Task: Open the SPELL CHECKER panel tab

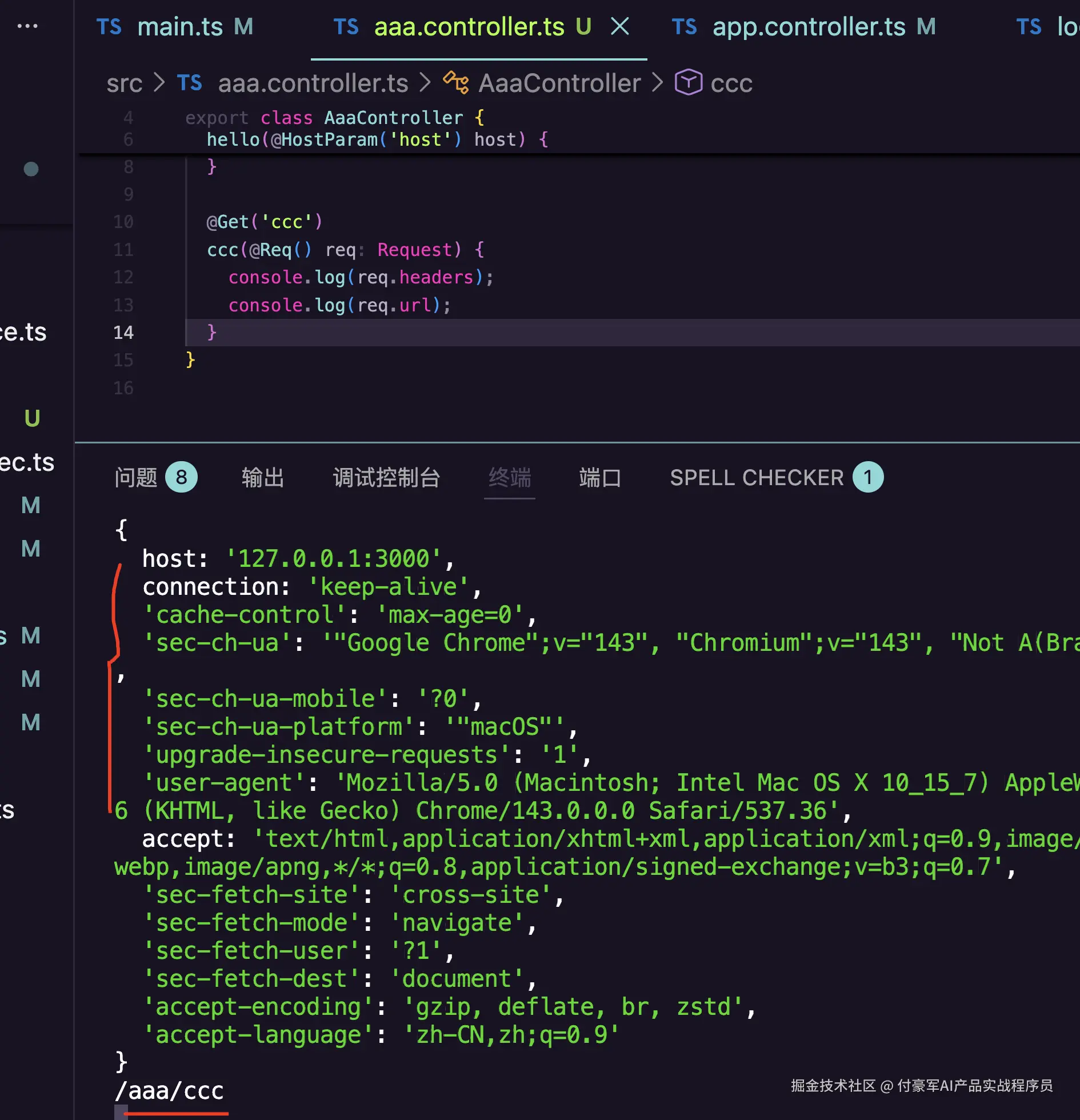Action: click(757, 477)
